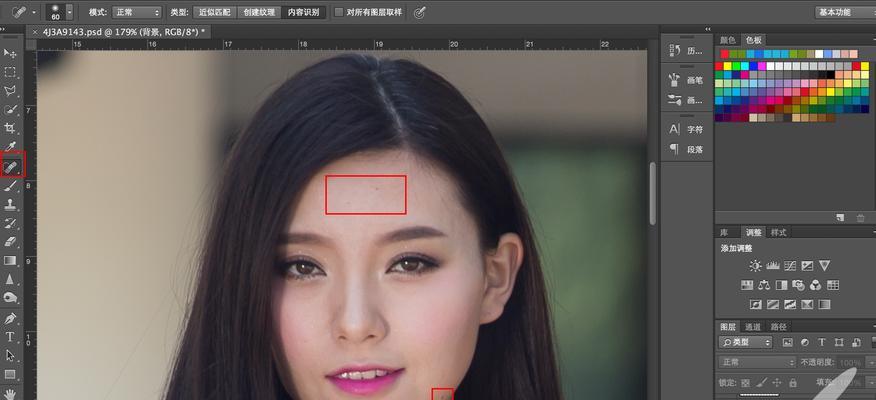Add a Black & White adjustment
876x400 pixels.
[782, 285]
